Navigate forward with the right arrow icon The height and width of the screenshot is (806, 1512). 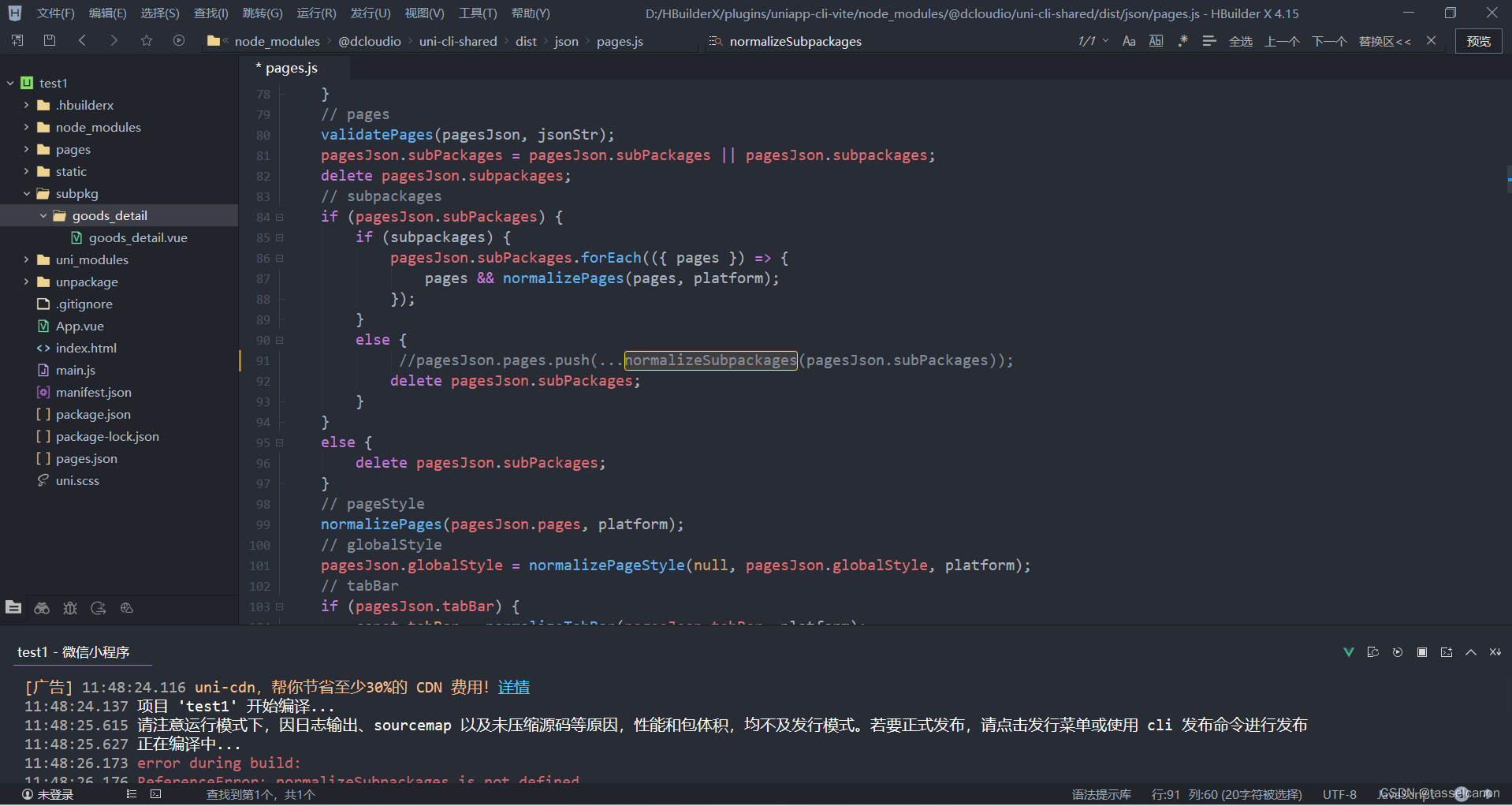114,40
